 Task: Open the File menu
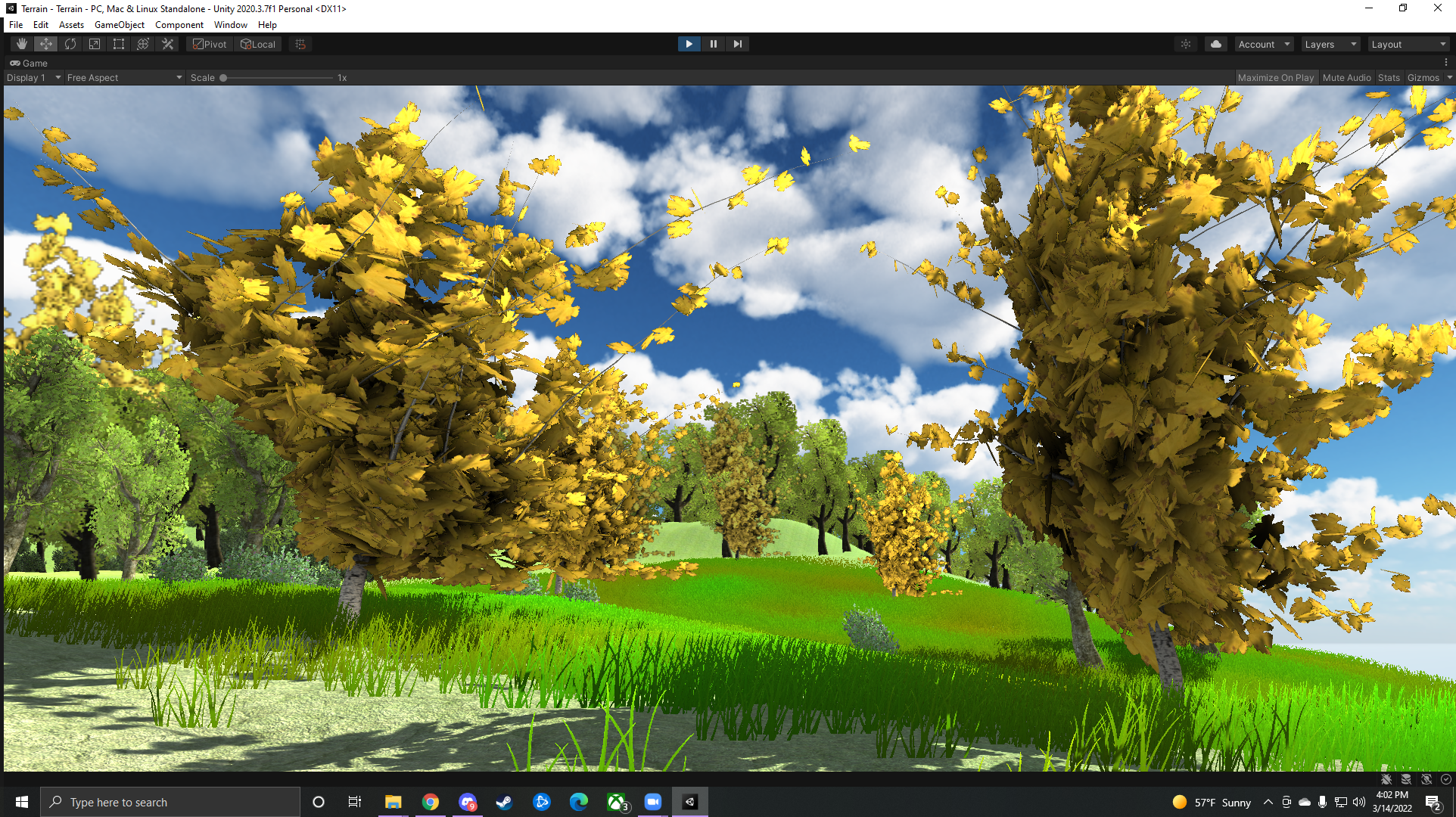(x=16, y=24)
